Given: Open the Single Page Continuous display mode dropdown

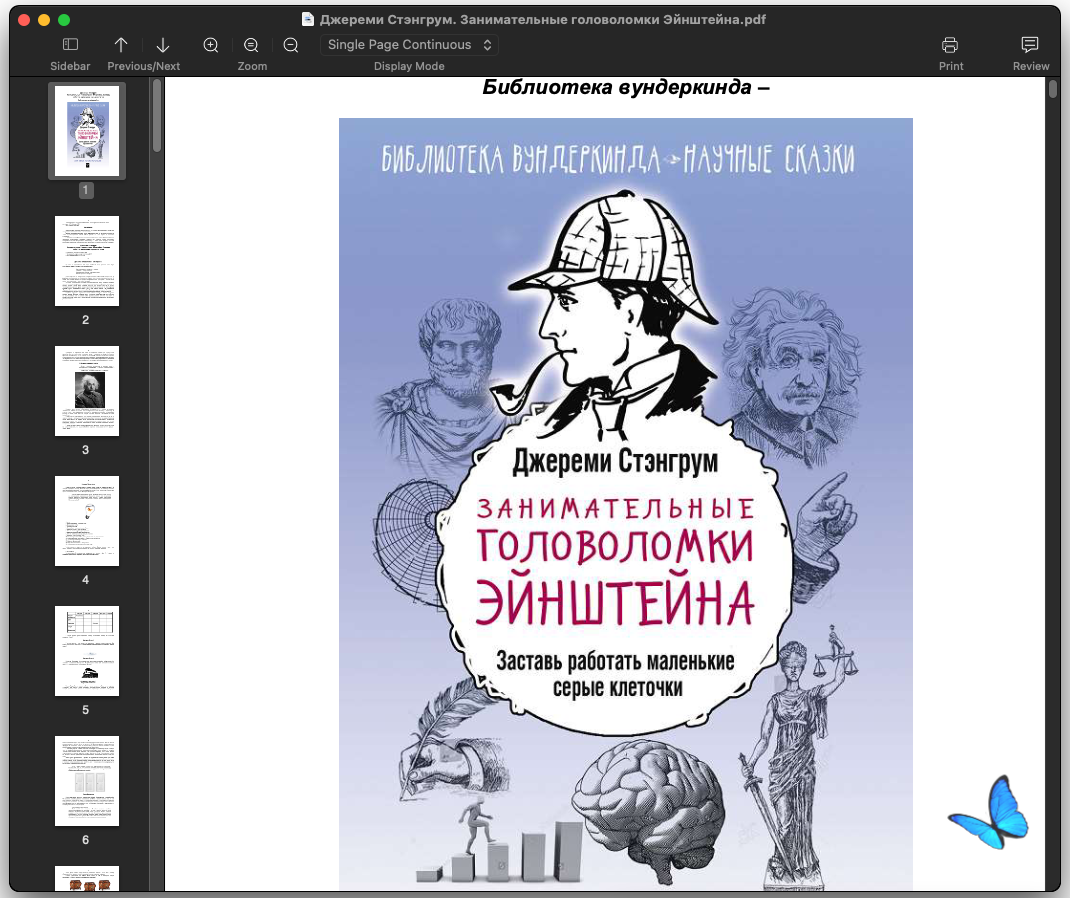Looking at the screenshot, I should (x=409, y=45).
